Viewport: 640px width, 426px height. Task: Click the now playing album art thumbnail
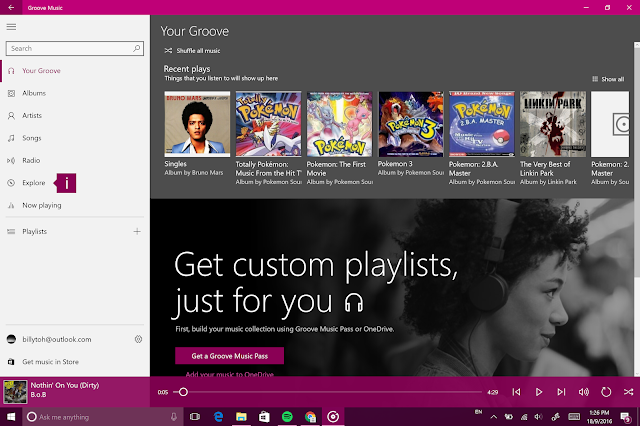click(15, 392)
